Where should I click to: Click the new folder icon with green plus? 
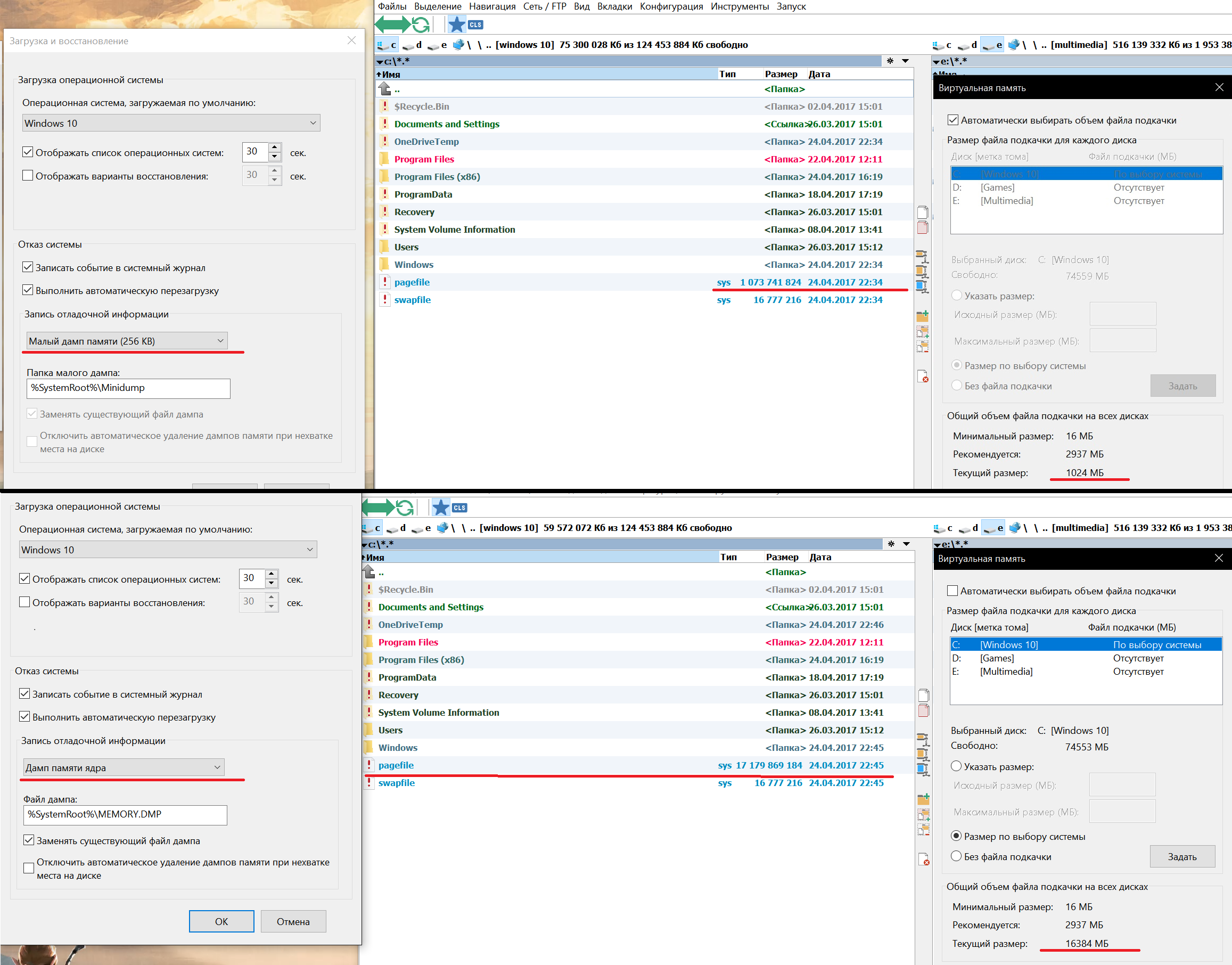point(922,316)
